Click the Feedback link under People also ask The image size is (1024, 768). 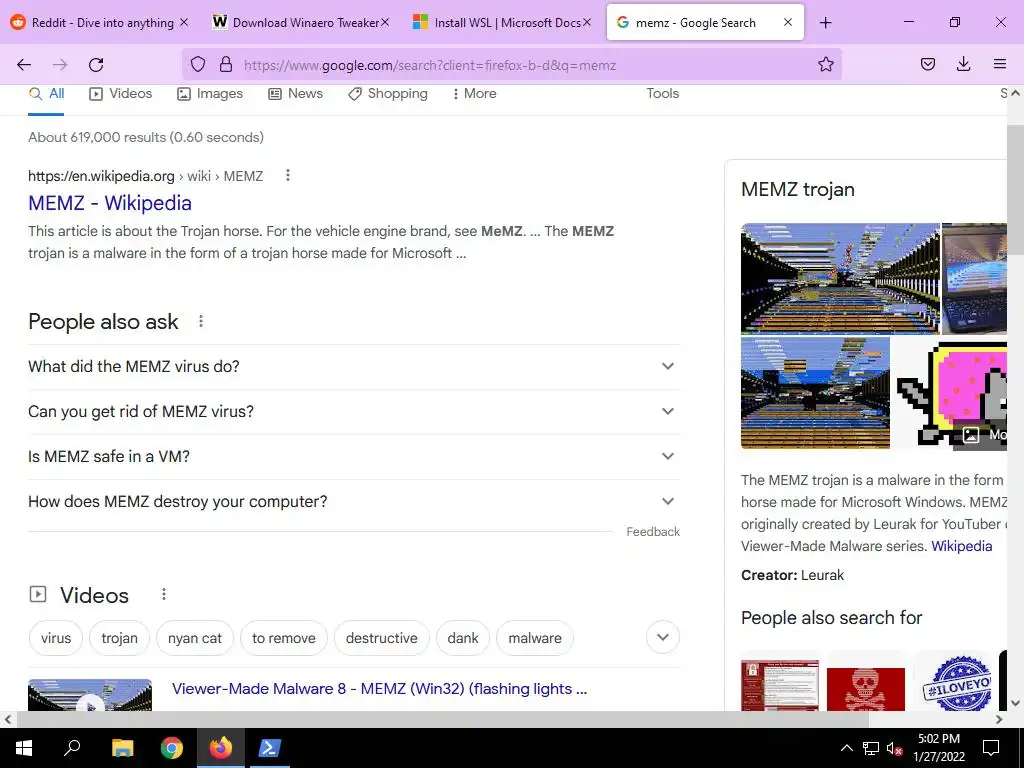tap(652, 532)
